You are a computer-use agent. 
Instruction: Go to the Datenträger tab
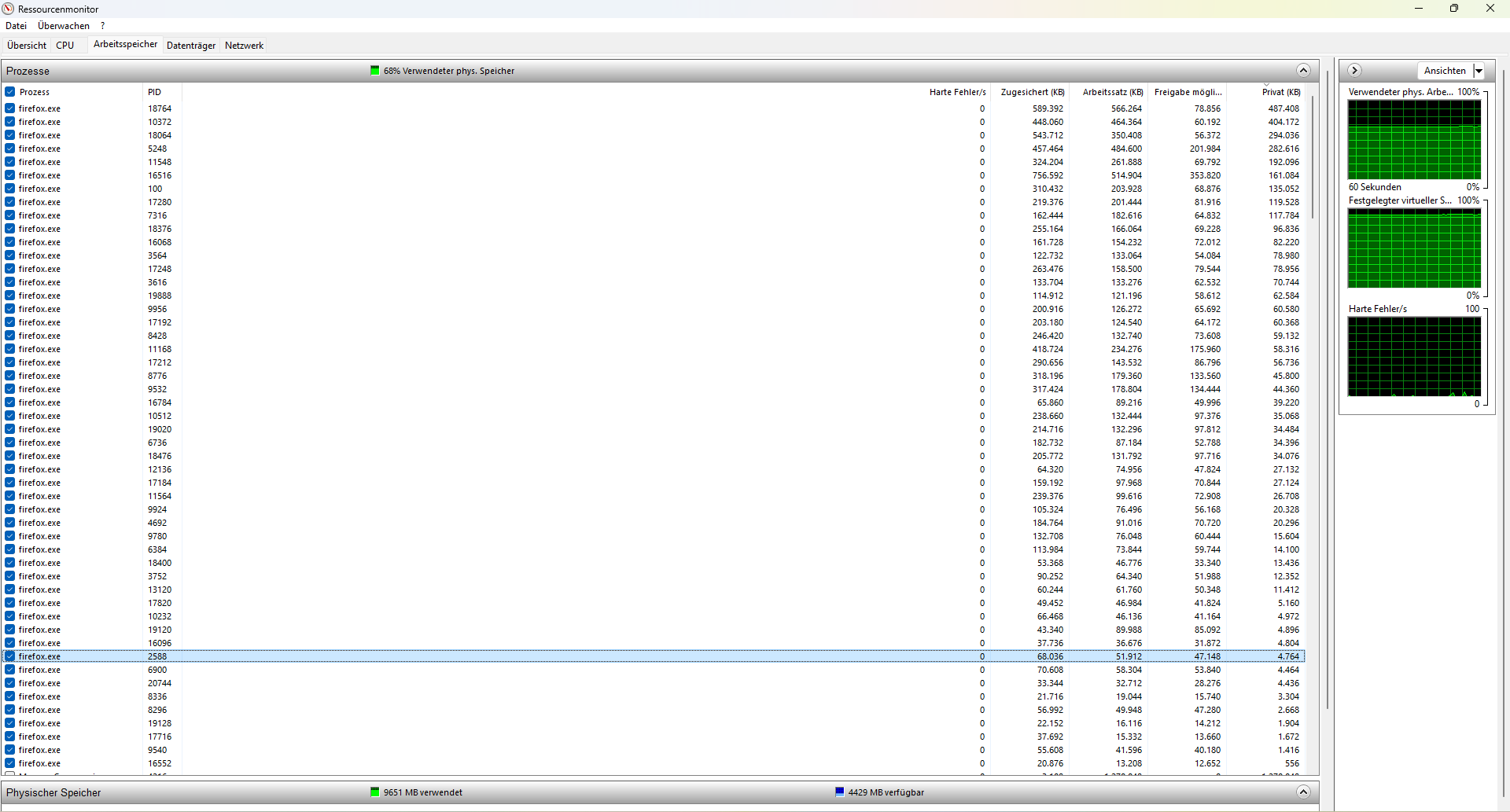[x=191, y=46]
